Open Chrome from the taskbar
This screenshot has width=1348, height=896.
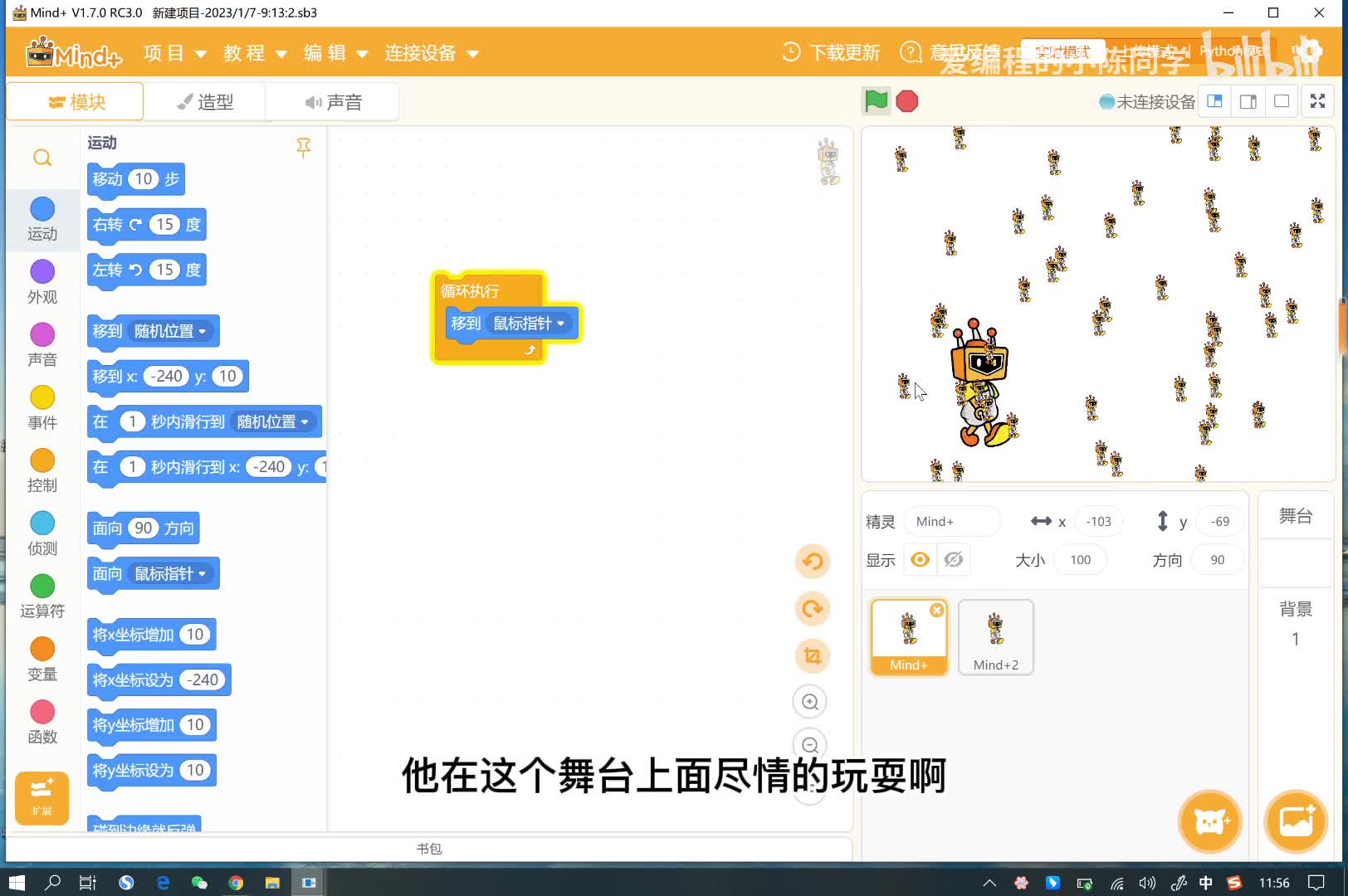point(236,882)
